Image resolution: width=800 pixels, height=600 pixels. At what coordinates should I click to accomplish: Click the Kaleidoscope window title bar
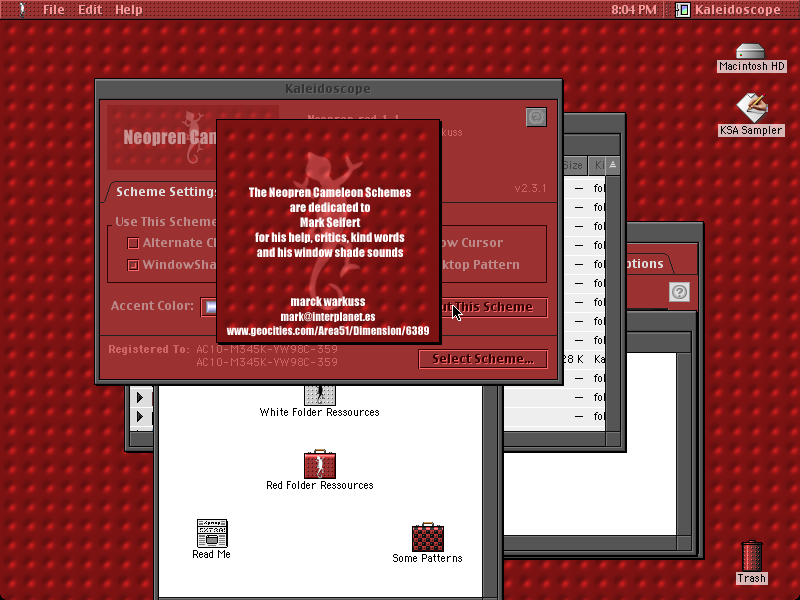[329, 89]
